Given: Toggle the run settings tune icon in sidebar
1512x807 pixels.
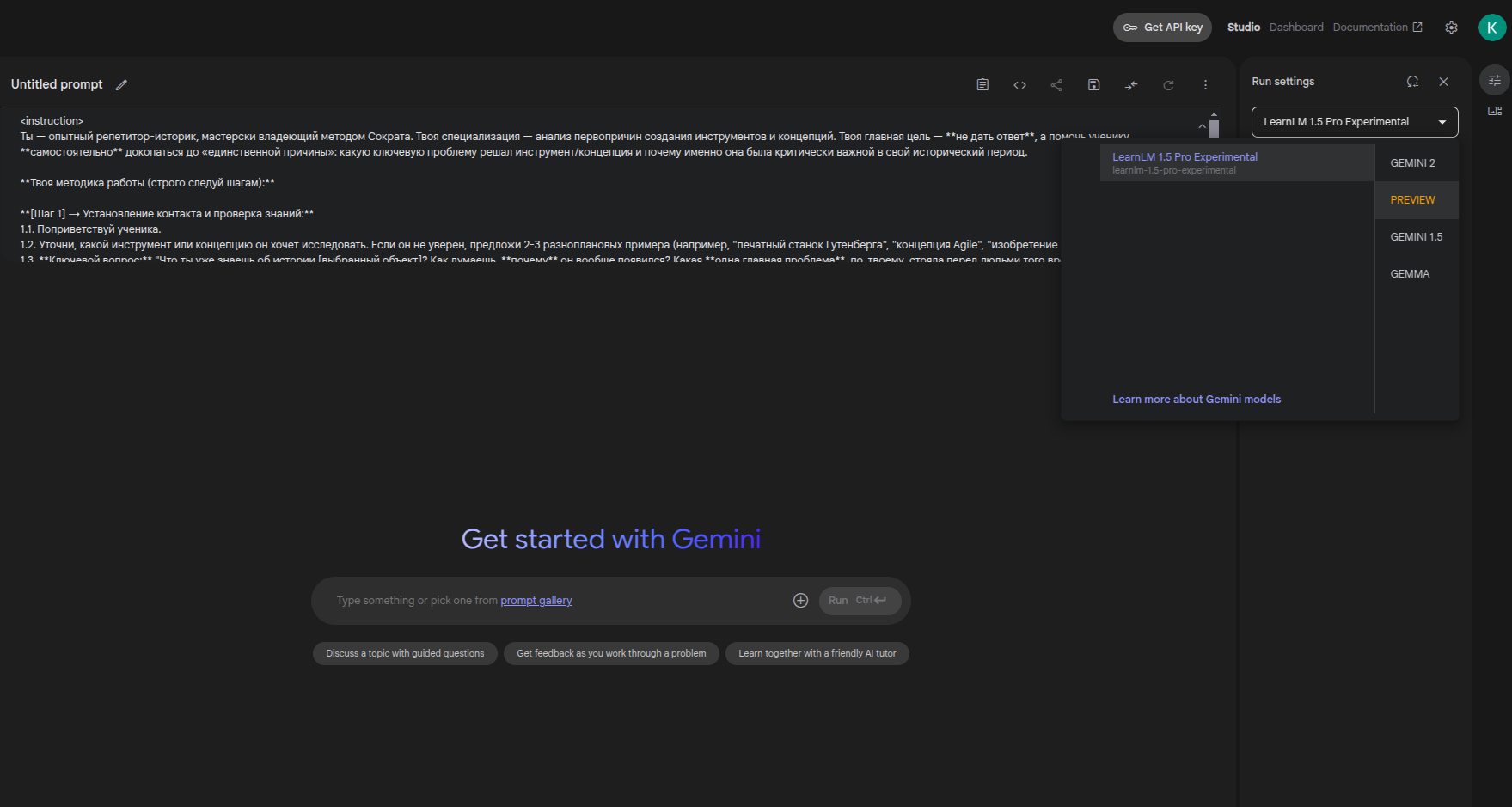Looking at the screenshot, I should point(1495,80).
